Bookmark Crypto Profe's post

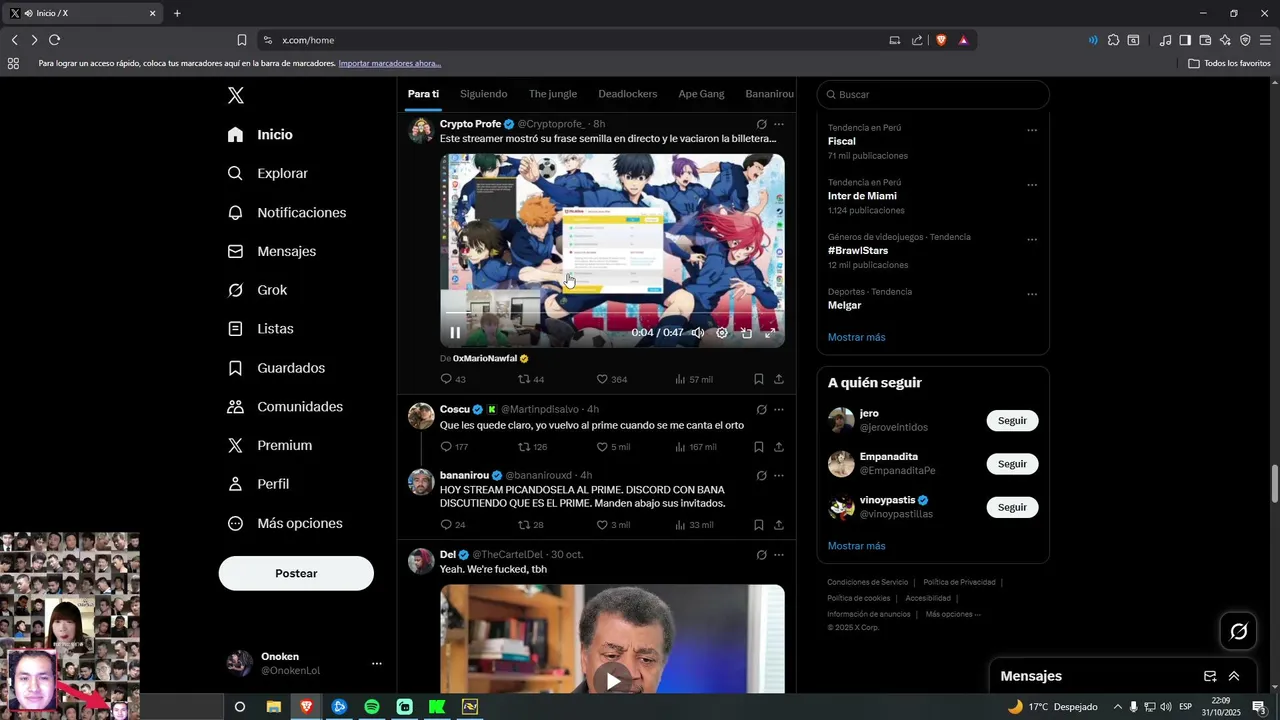(x=759, y=379)
